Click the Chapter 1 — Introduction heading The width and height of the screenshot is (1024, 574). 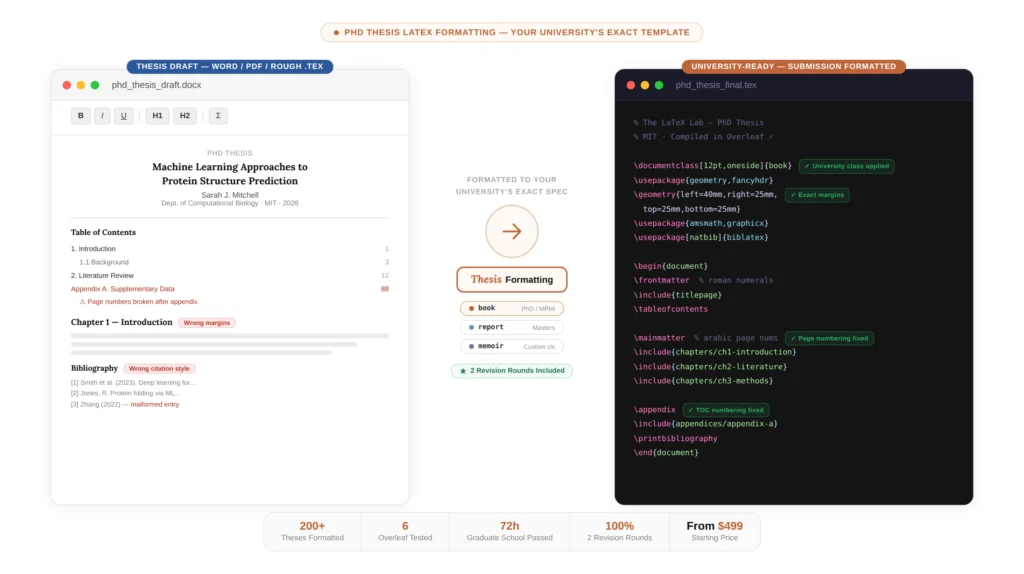point(121,323)
